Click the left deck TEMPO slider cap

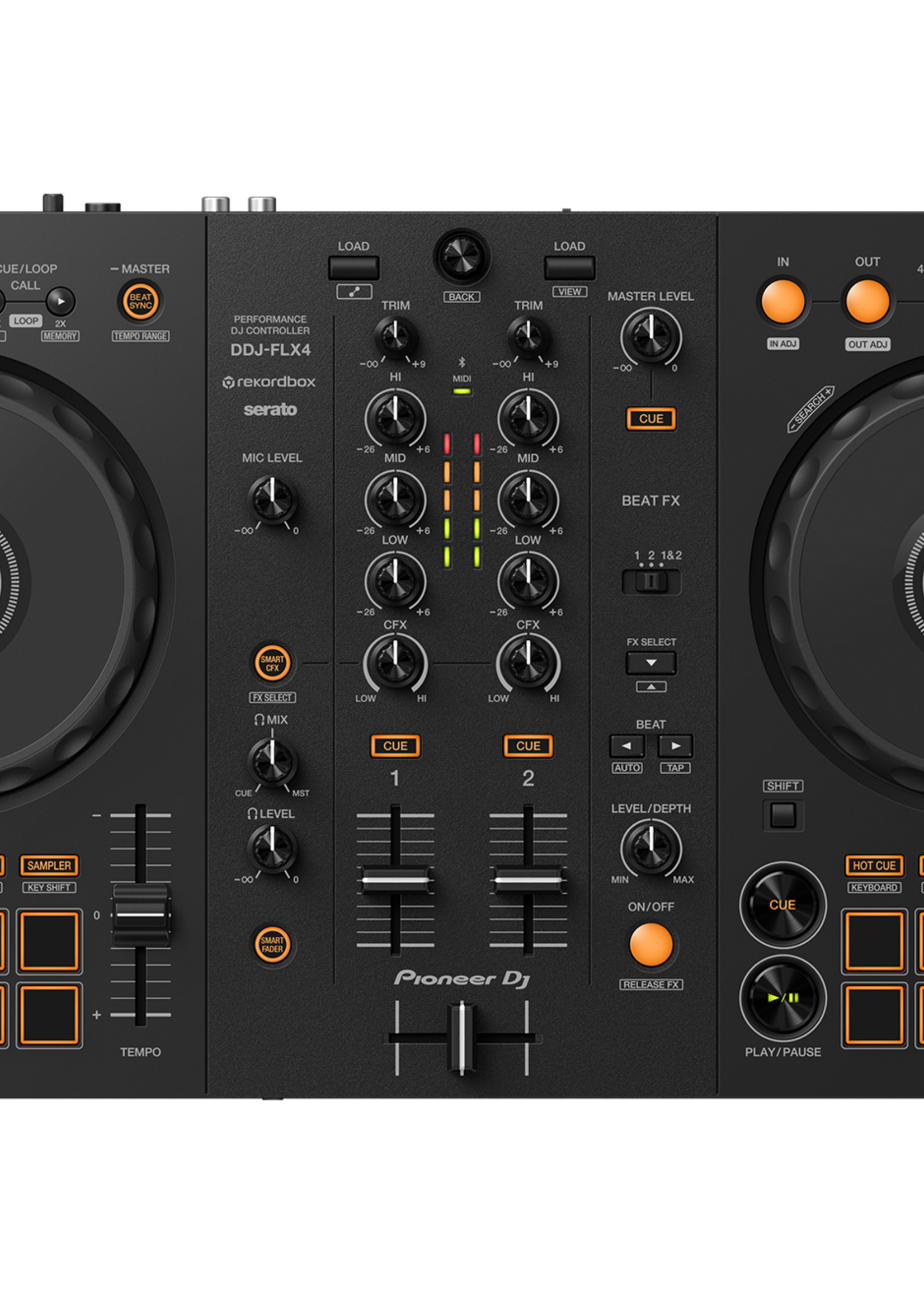(x=140, y=915)
